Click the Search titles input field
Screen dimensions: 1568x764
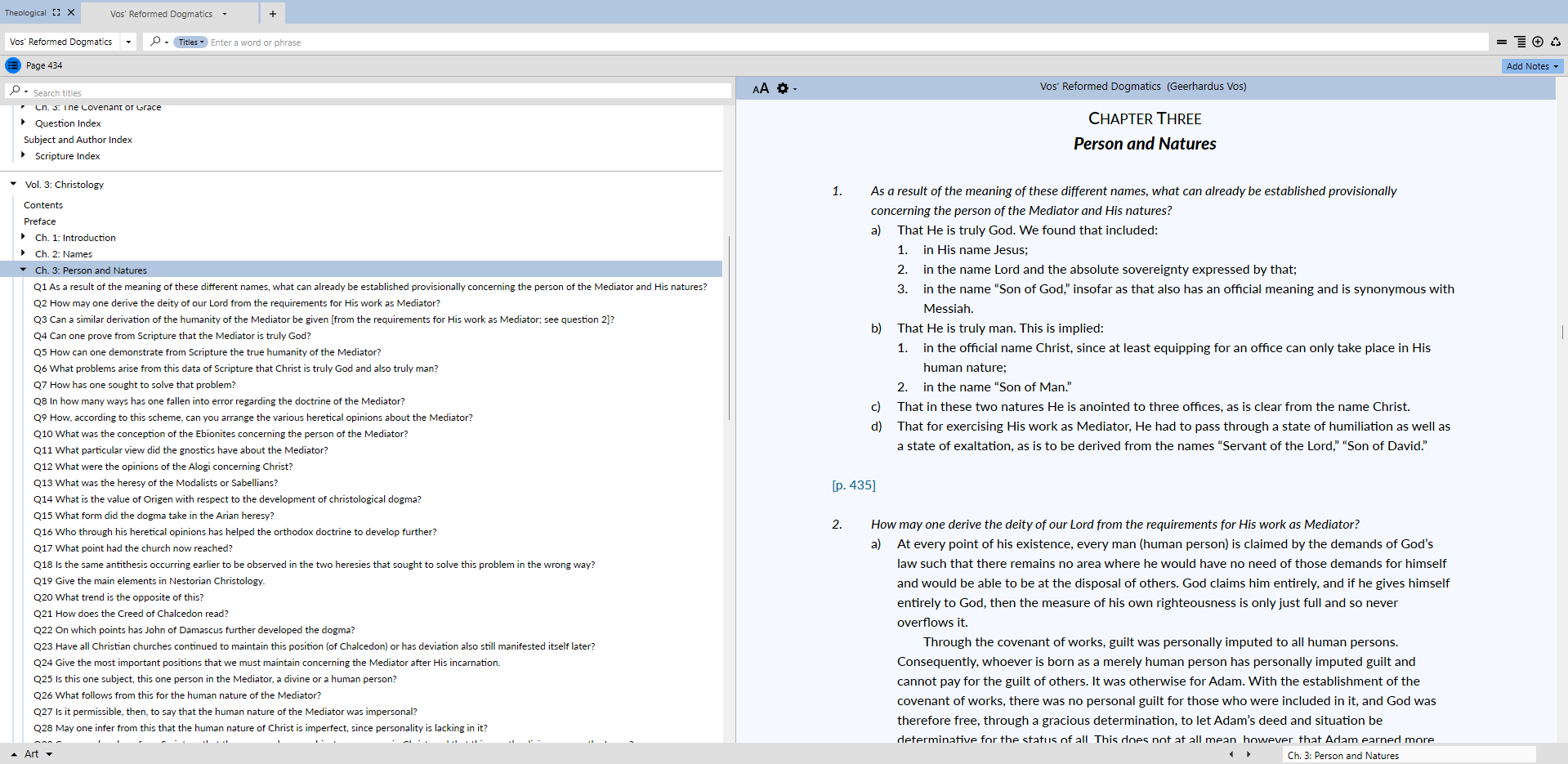click(376, 92)
